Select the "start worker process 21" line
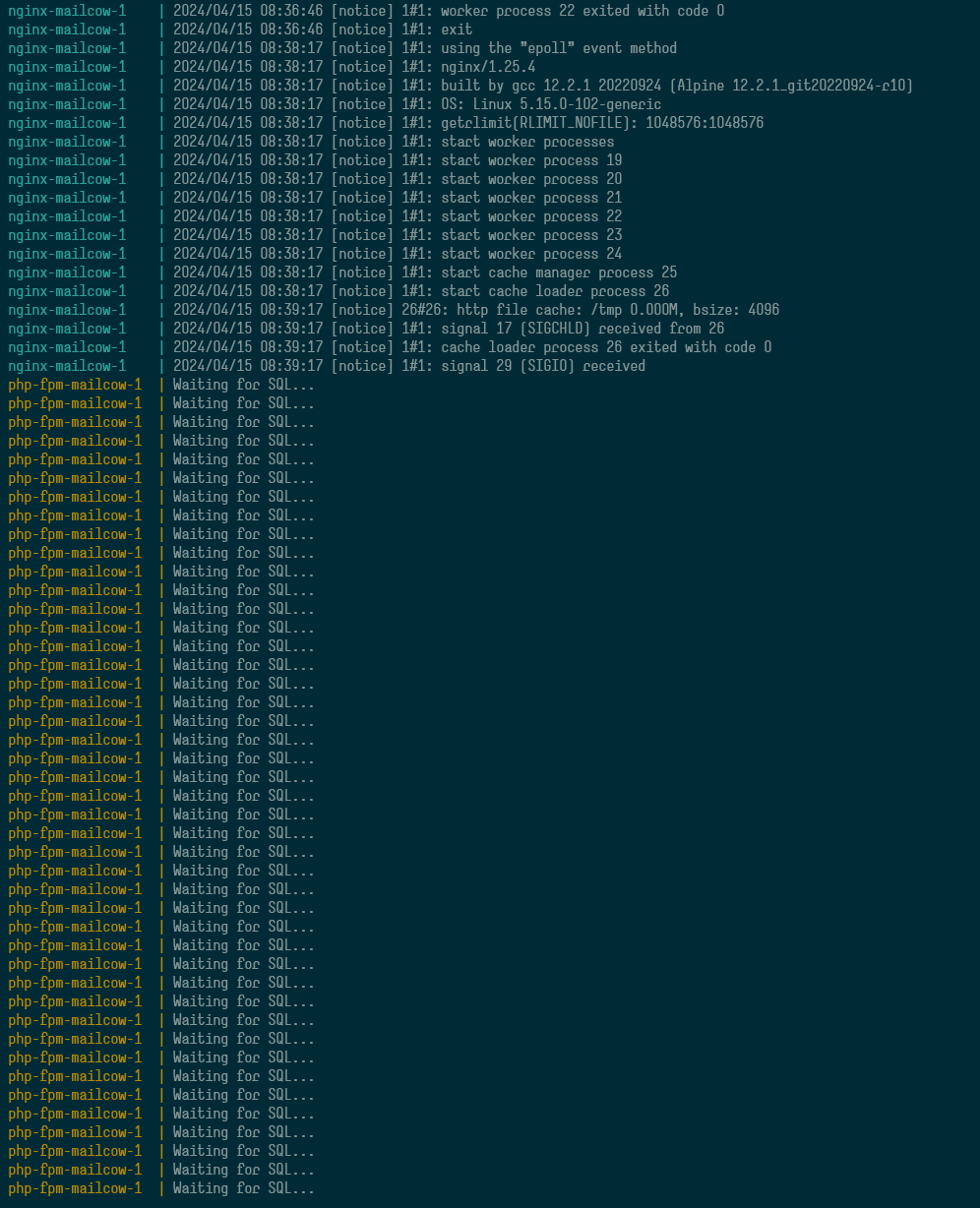The height and width of the screenshot is (1208, 980). point(530,198)
